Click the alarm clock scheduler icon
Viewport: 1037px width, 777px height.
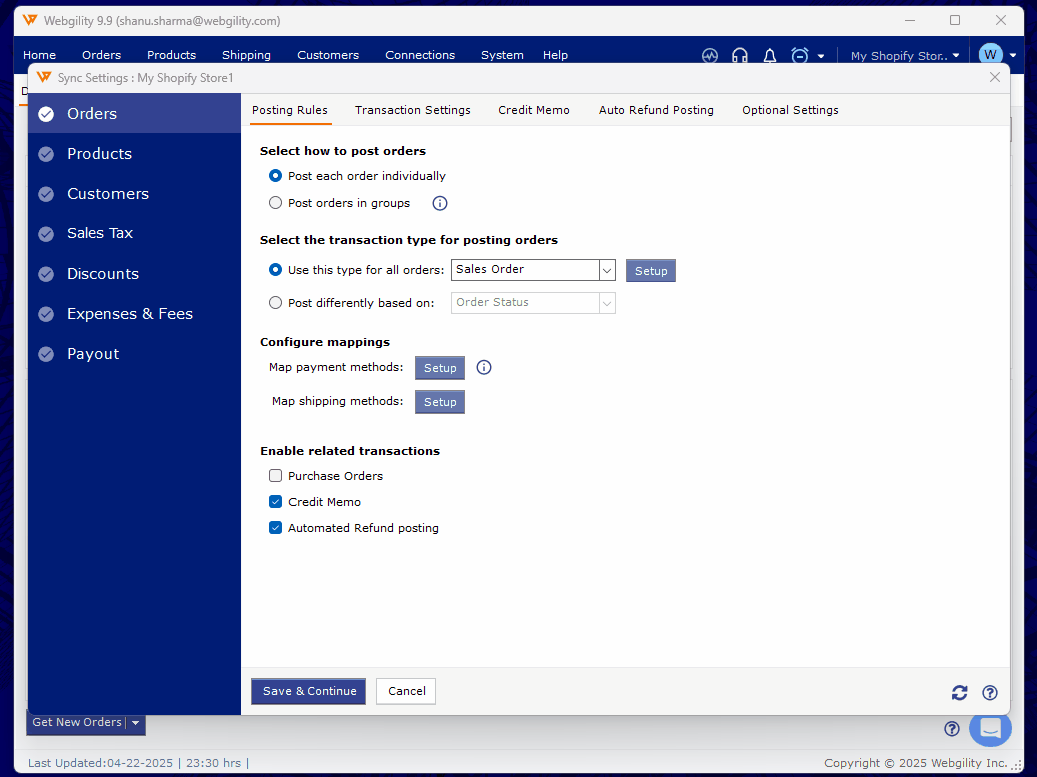800,56
